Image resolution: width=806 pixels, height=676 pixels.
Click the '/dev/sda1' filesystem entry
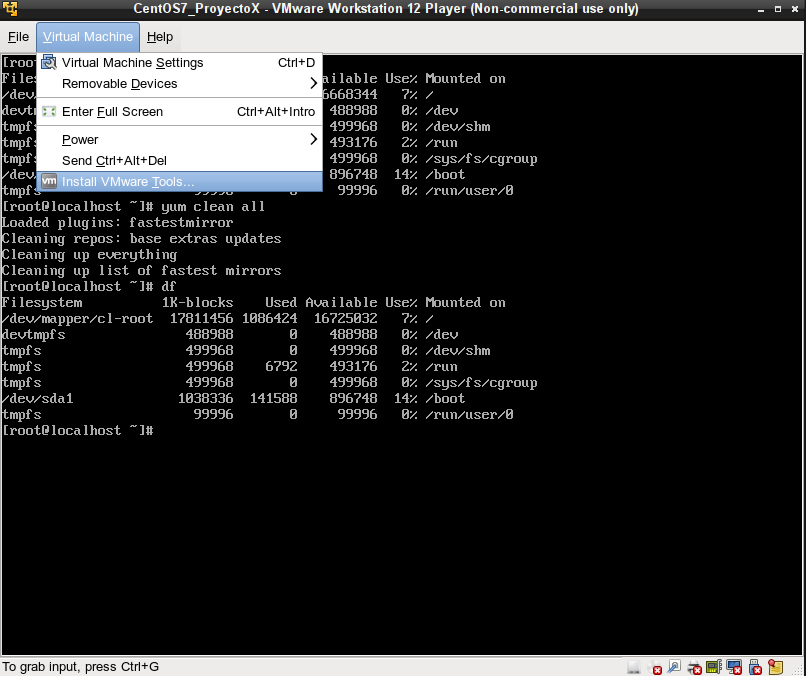click(x=38, y=398)
